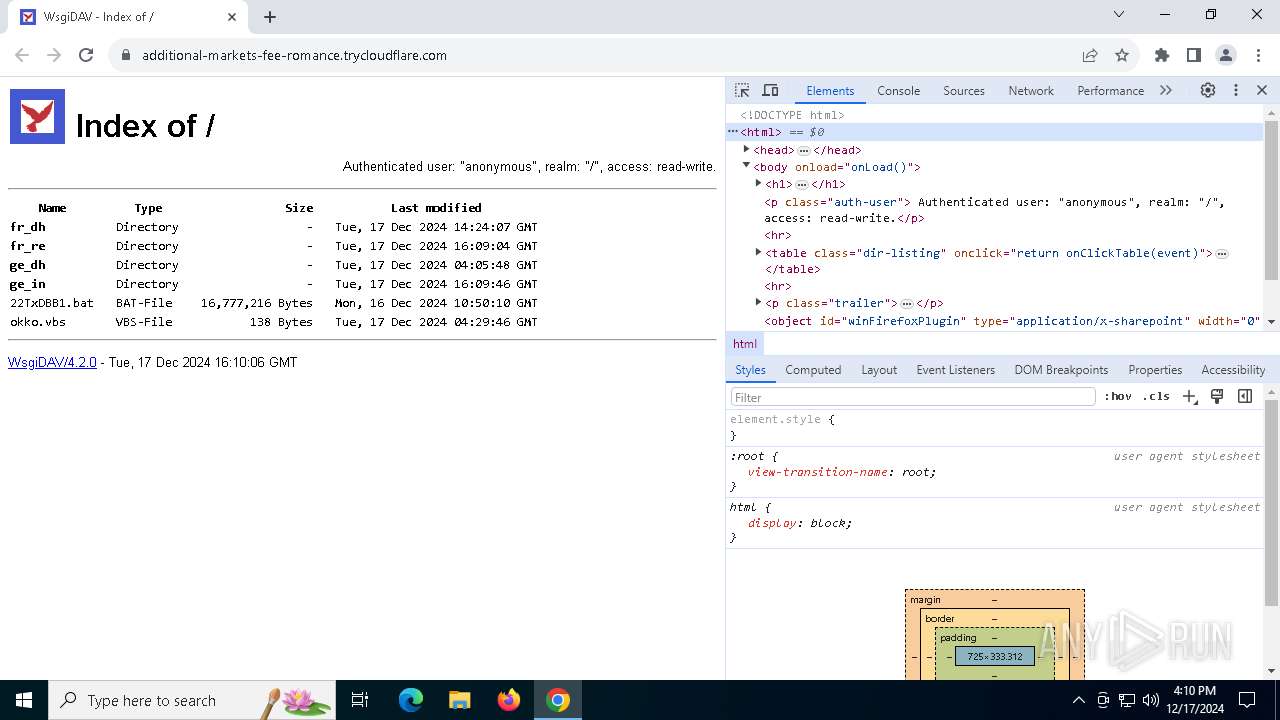Switch to the Sources tab

point(964,90)
